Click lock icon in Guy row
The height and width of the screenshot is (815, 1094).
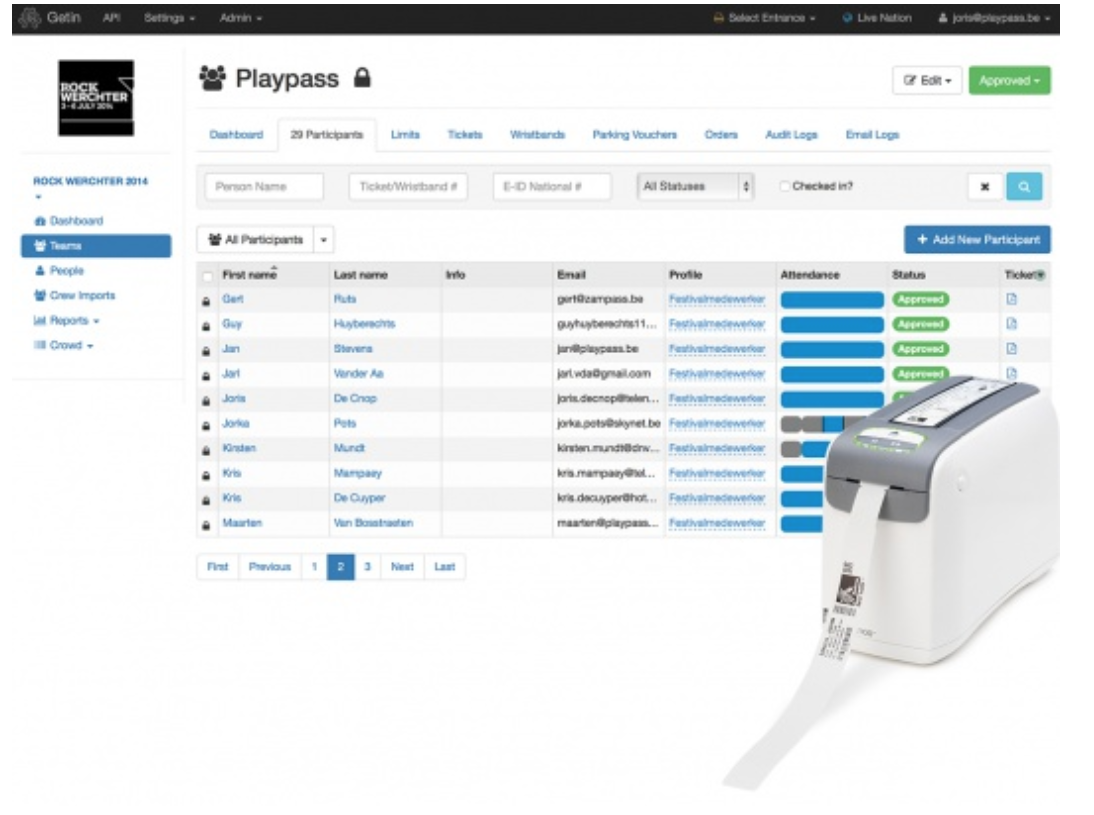click(x=206, y=326)
